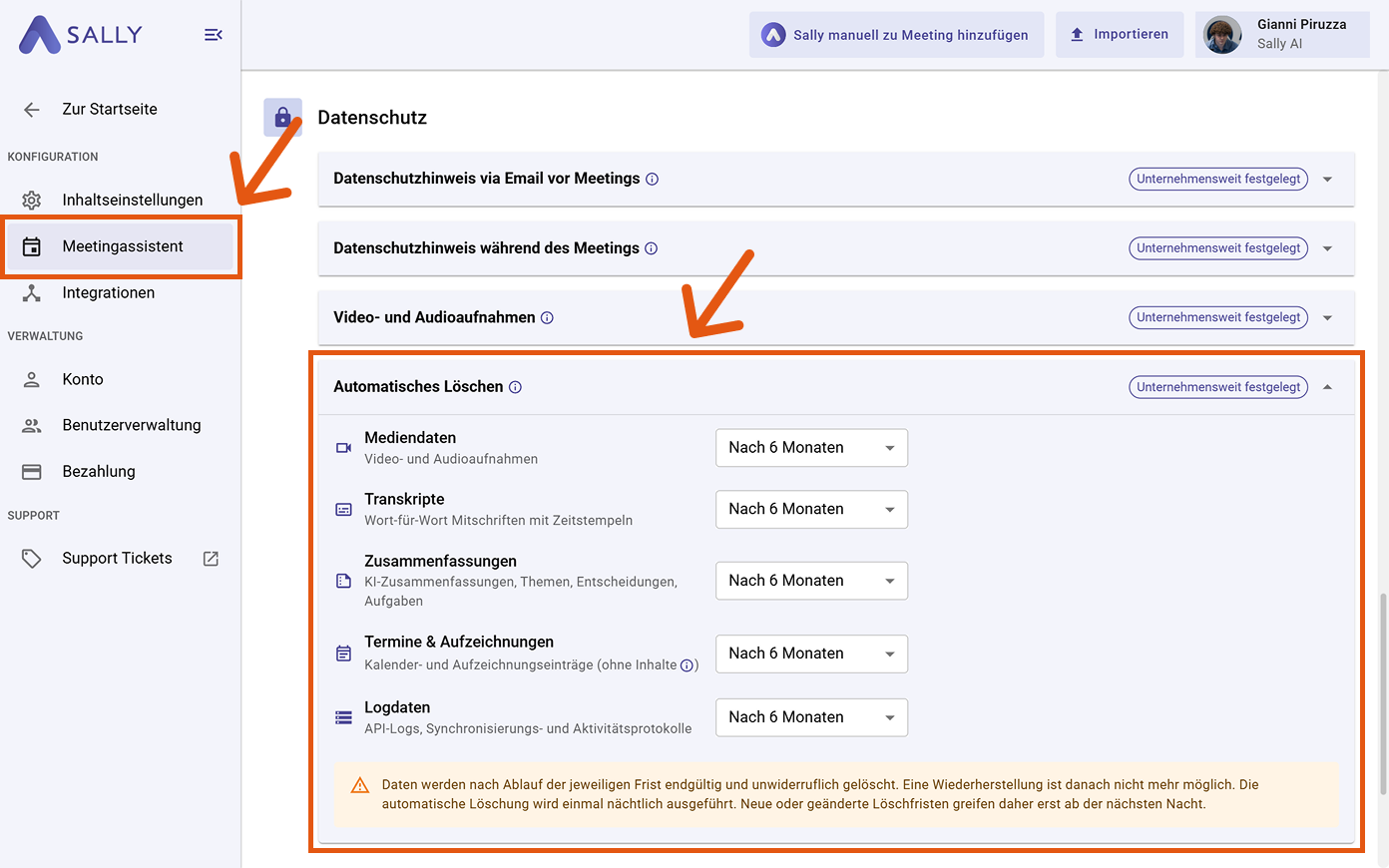Image resolution: width=1389 pixels, height=868 pixels.
Task: Go to Integrationen in the sidebar
Action: (x=108, y=292)
